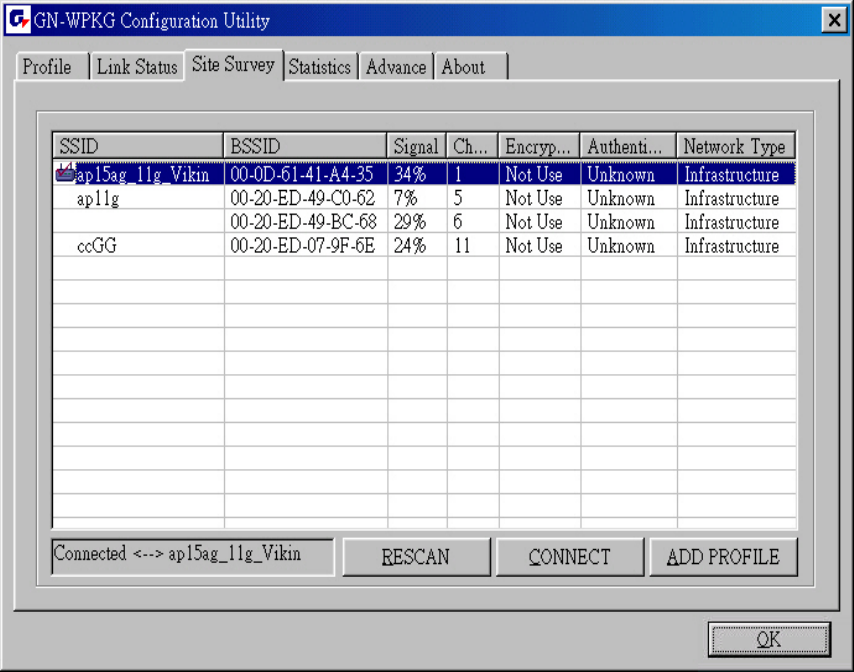Sort by the BSSID column header
The image size is (854, 672).
tap(305, 146)
